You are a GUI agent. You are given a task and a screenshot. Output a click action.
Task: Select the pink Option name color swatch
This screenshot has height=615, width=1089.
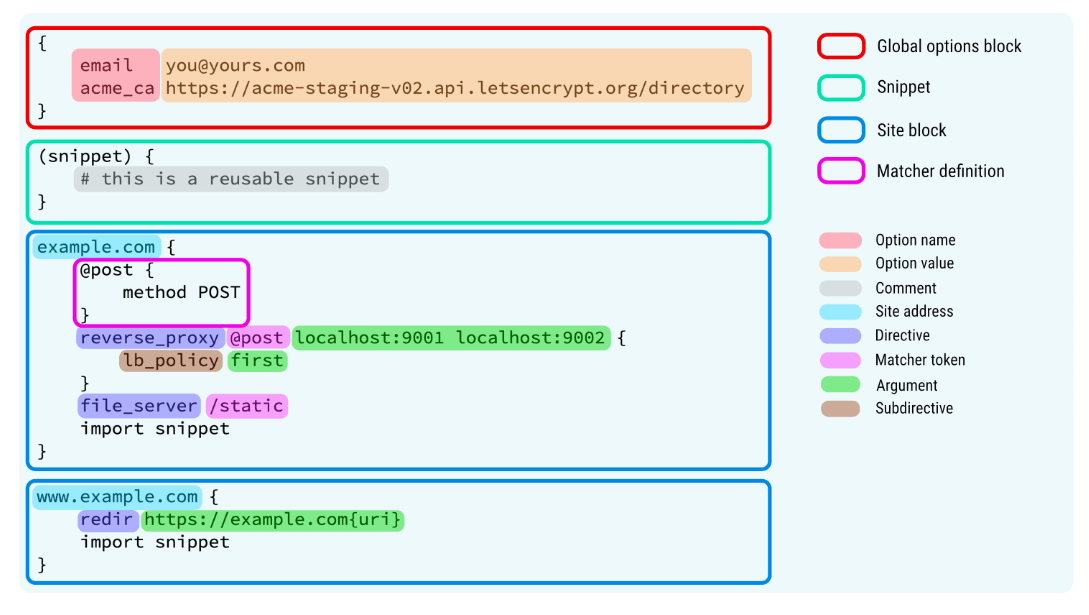(840, 240)
